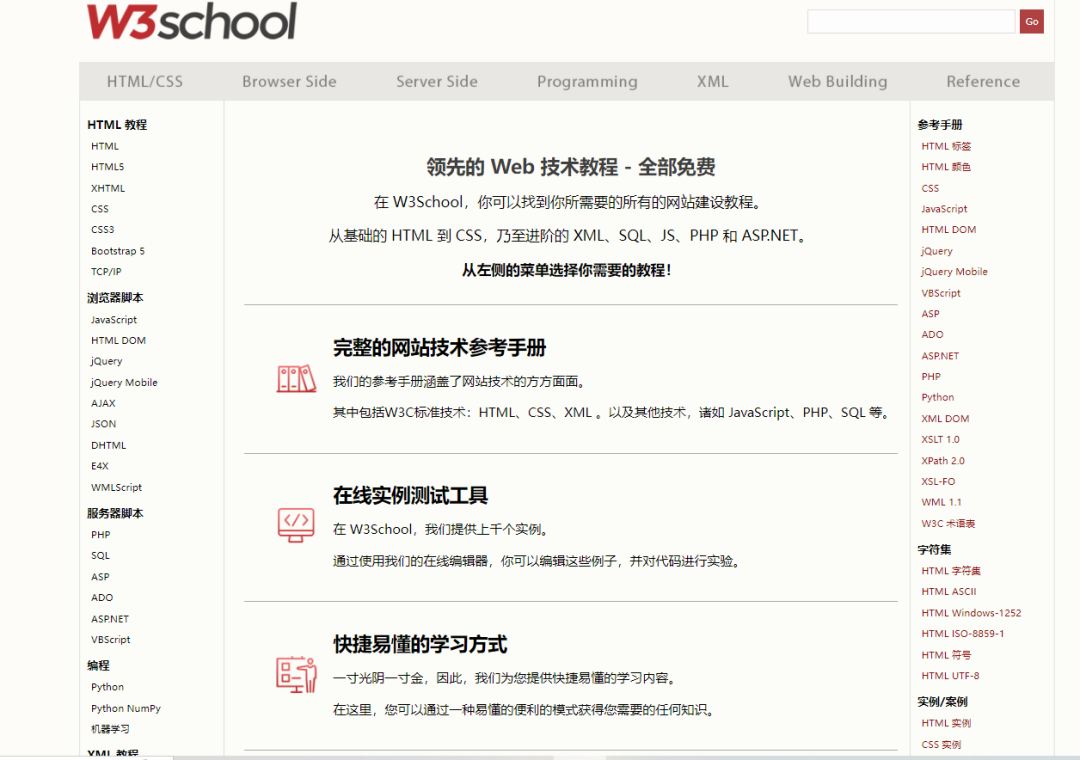Open HTML Windows-1252 link

971,613
